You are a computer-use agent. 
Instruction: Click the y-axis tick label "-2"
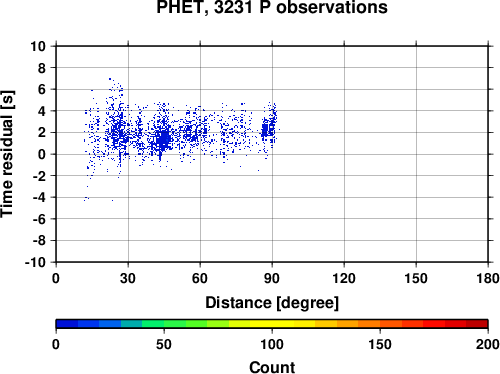tap(40, 176)
